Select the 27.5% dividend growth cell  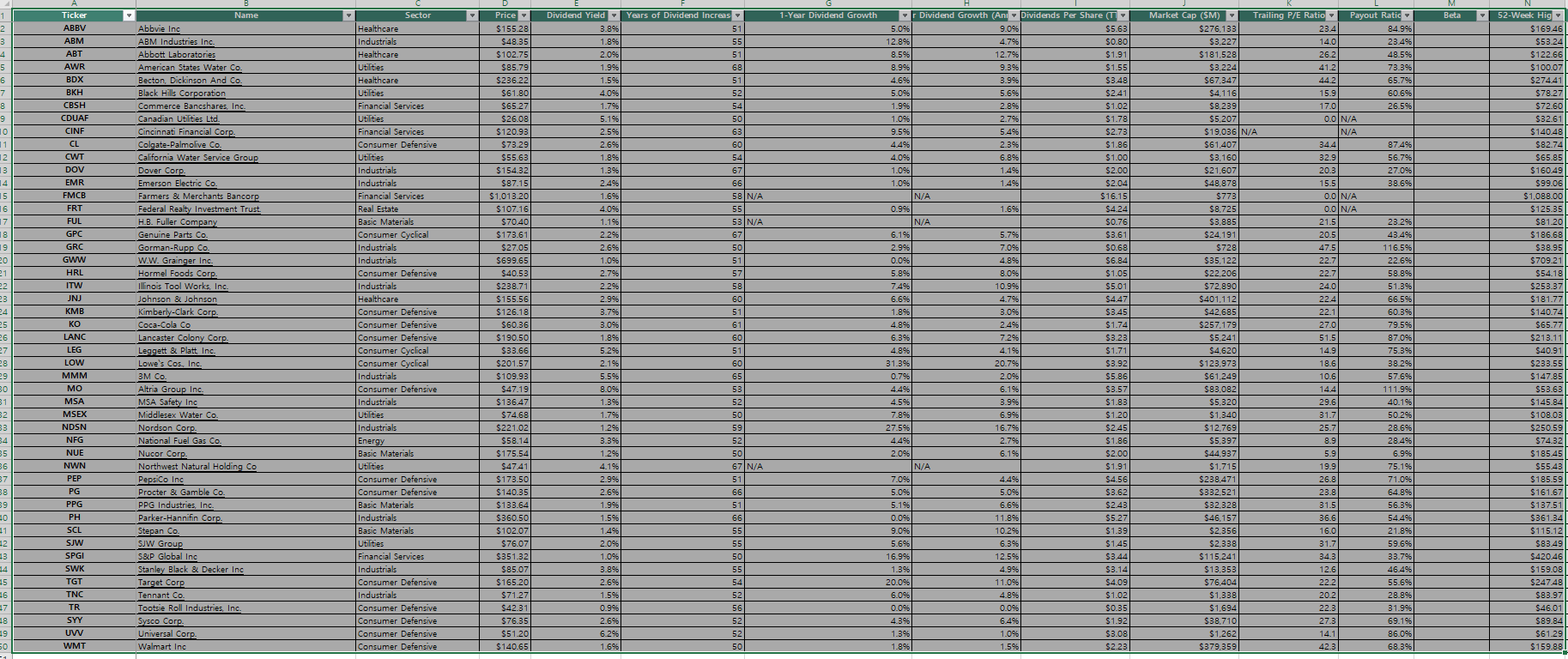828,427
